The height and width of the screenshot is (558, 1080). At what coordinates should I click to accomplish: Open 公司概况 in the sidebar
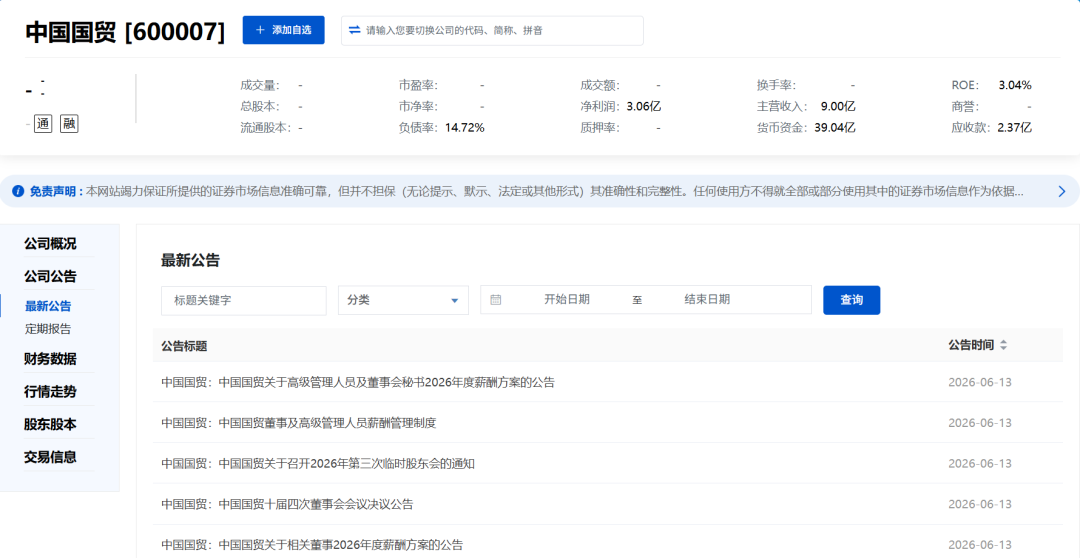(50, 244)
